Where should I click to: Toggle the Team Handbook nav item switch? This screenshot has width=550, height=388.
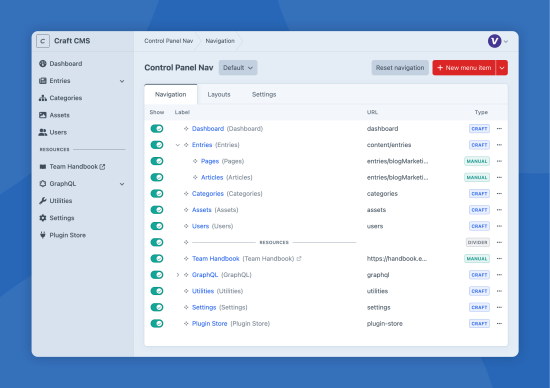(157, 259)
